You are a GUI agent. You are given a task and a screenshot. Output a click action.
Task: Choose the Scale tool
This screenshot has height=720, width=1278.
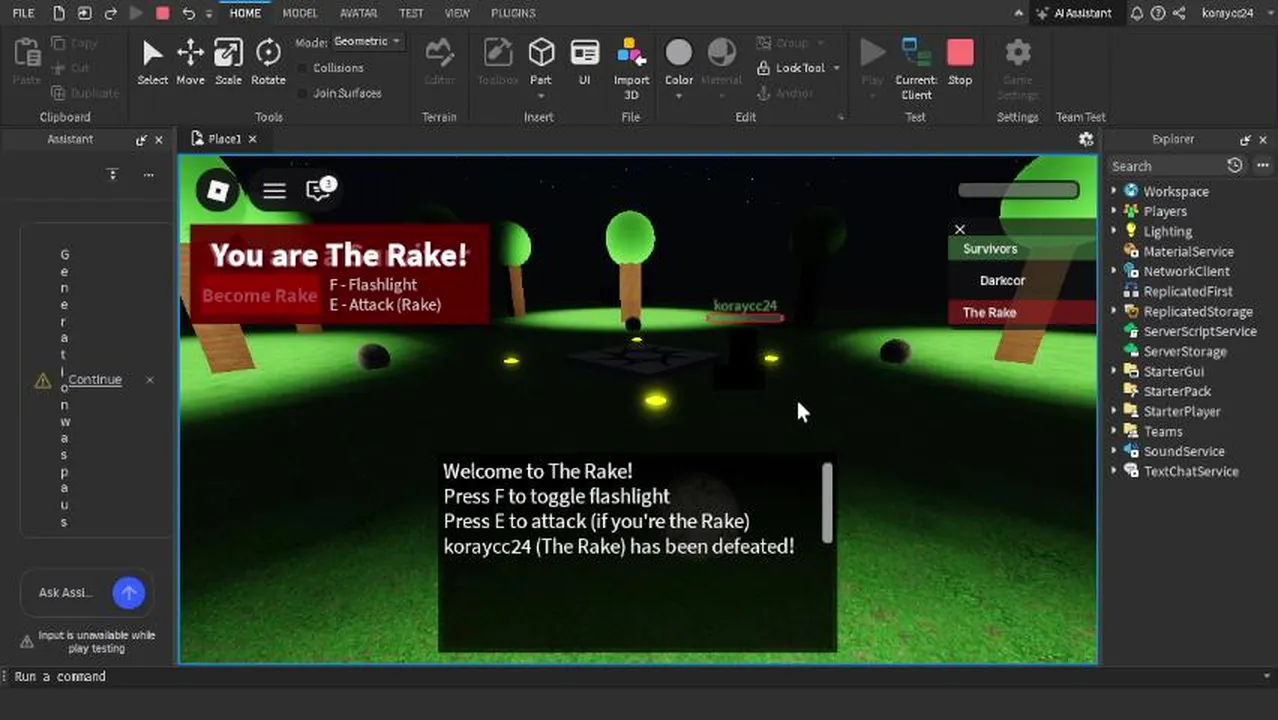pyautogui.click(x=228, y=62)
